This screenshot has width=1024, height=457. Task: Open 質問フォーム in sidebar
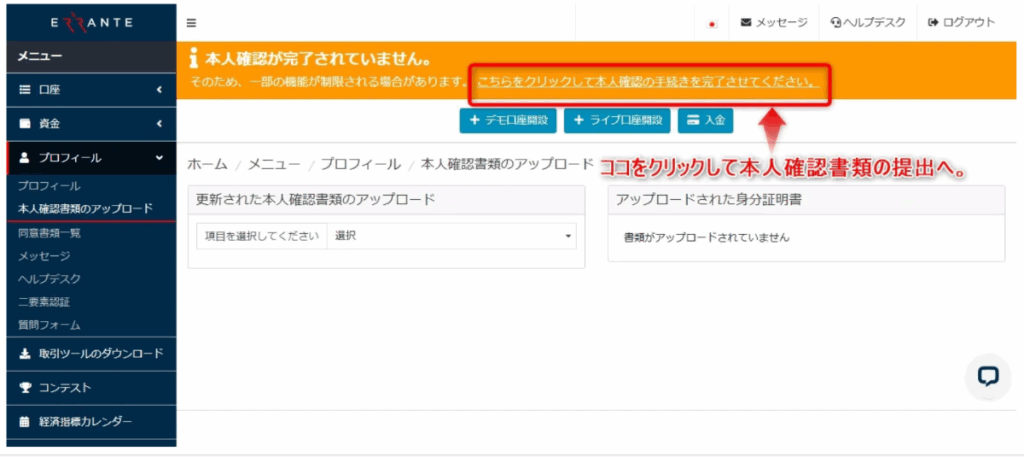pos(49,324)
